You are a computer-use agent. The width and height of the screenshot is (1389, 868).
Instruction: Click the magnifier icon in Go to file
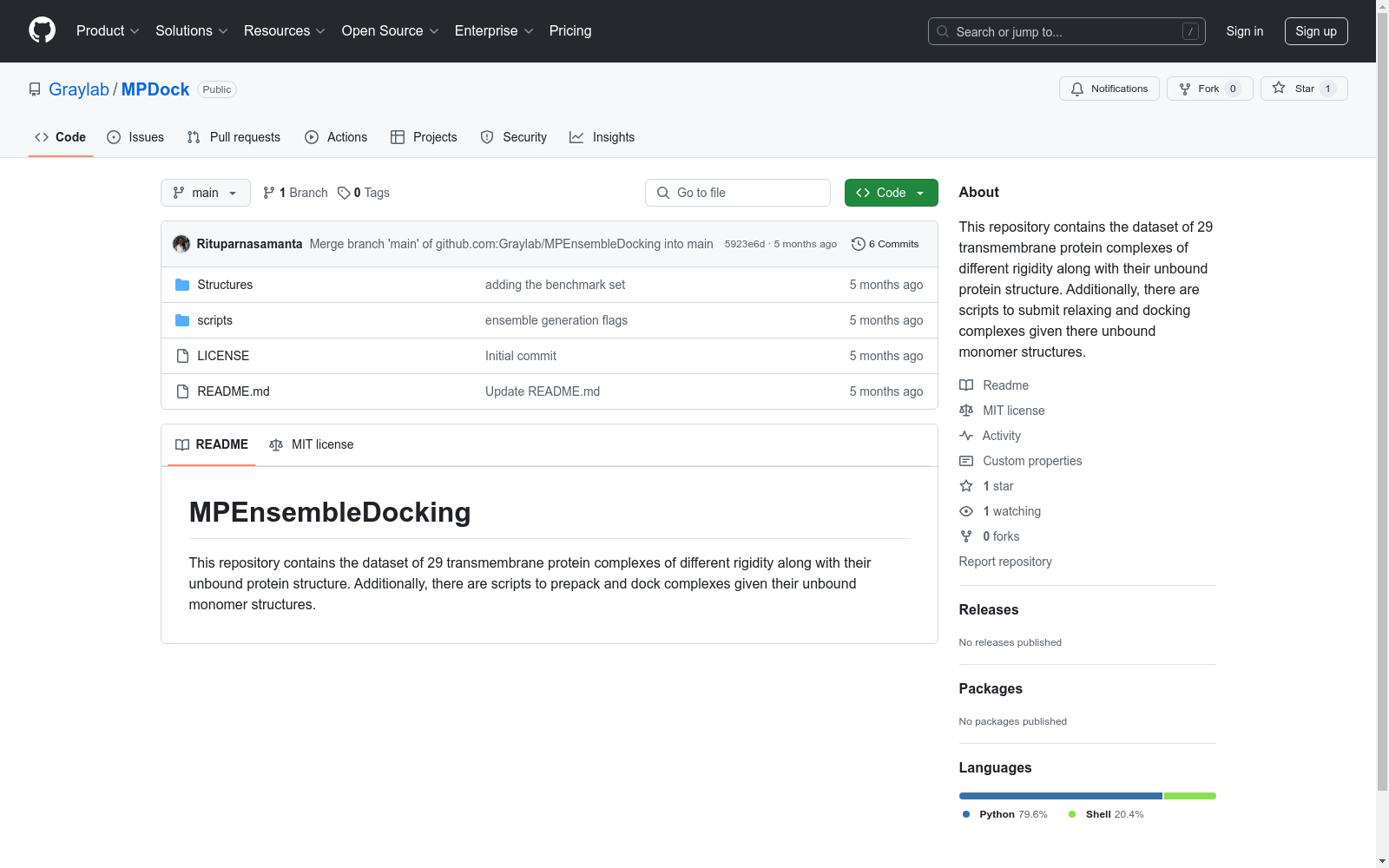663,193
